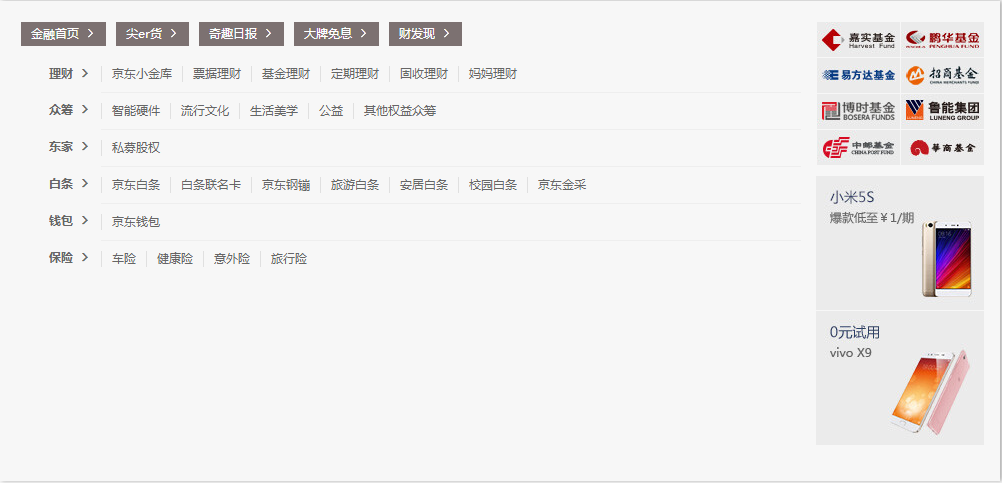The height and width of the screenshot is (483, 1002).
Task: Expand the 理财 category chevron
Action: tap(84, 73)
